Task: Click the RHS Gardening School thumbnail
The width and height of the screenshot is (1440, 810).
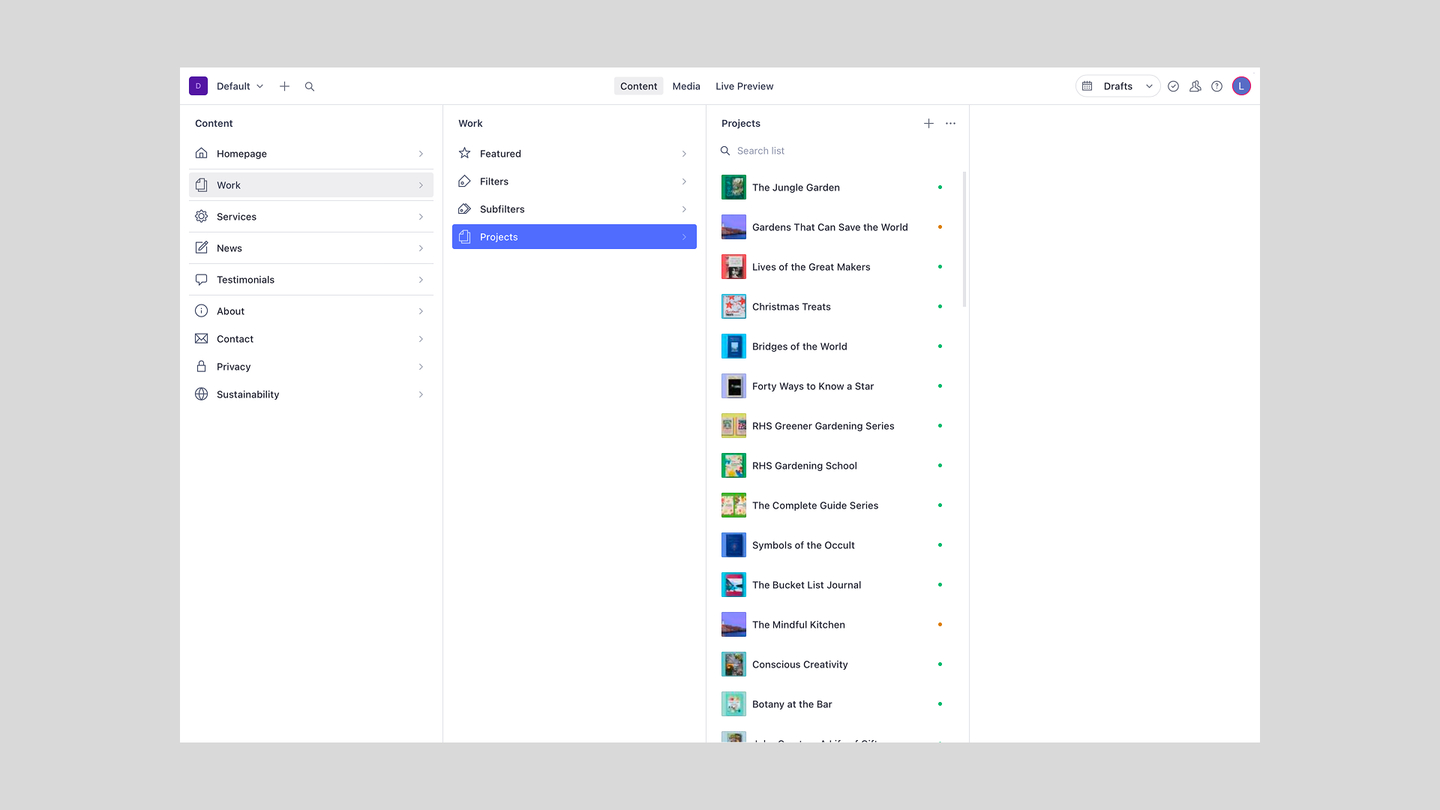Action: [734, 465]
